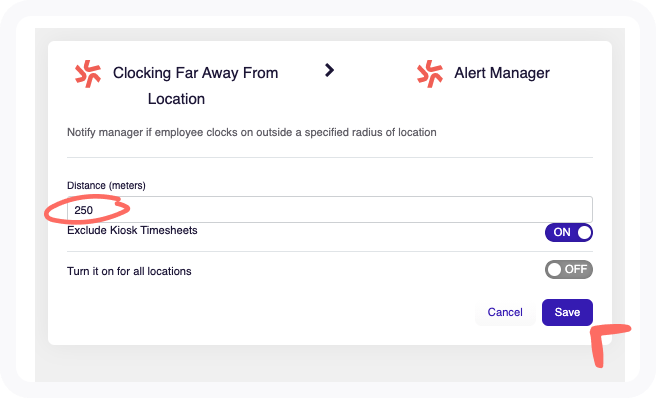
Task: Click the notify manager description text
Action: point(251,132)
